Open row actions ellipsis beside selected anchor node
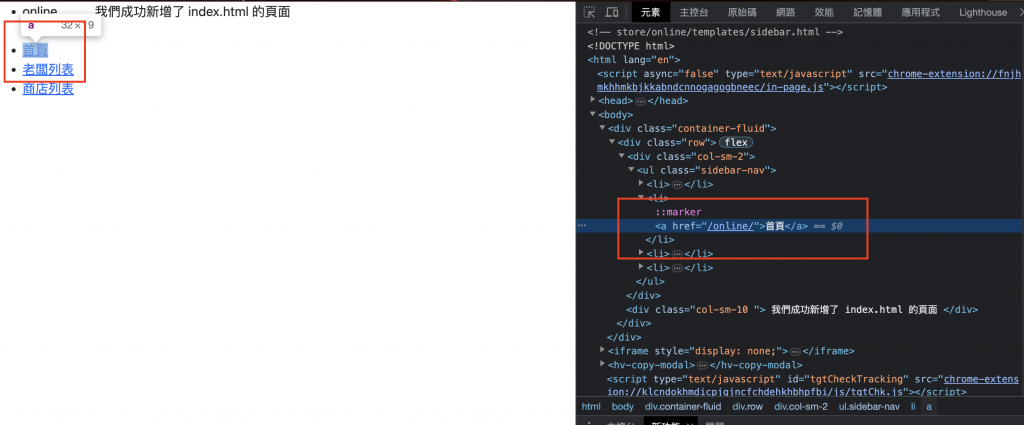1024x425 pixels. click(x=582, y=226)
